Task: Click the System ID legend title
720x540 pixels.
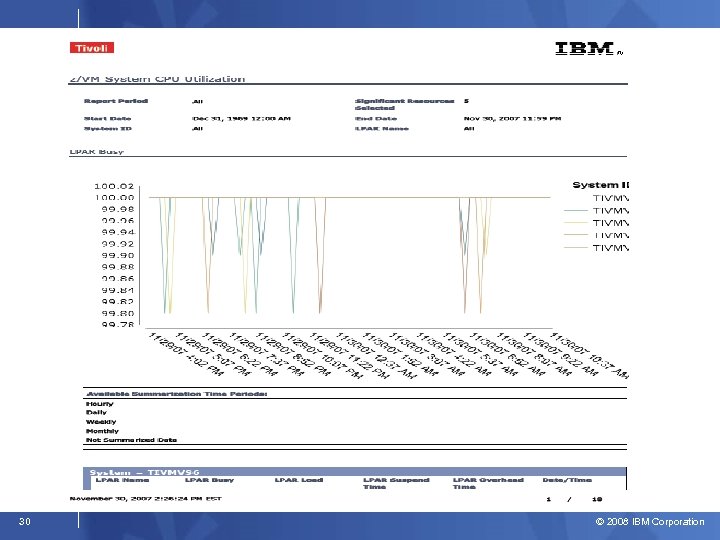Action: click(600, 185)
